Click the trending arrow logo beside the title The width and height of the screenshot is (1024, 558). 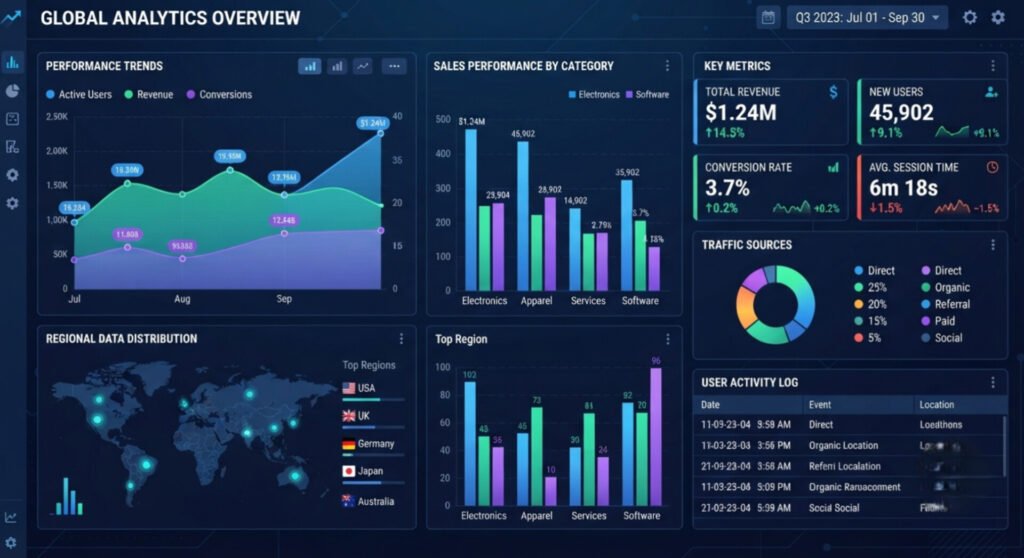pyautogui.click(x=11, y=18)
